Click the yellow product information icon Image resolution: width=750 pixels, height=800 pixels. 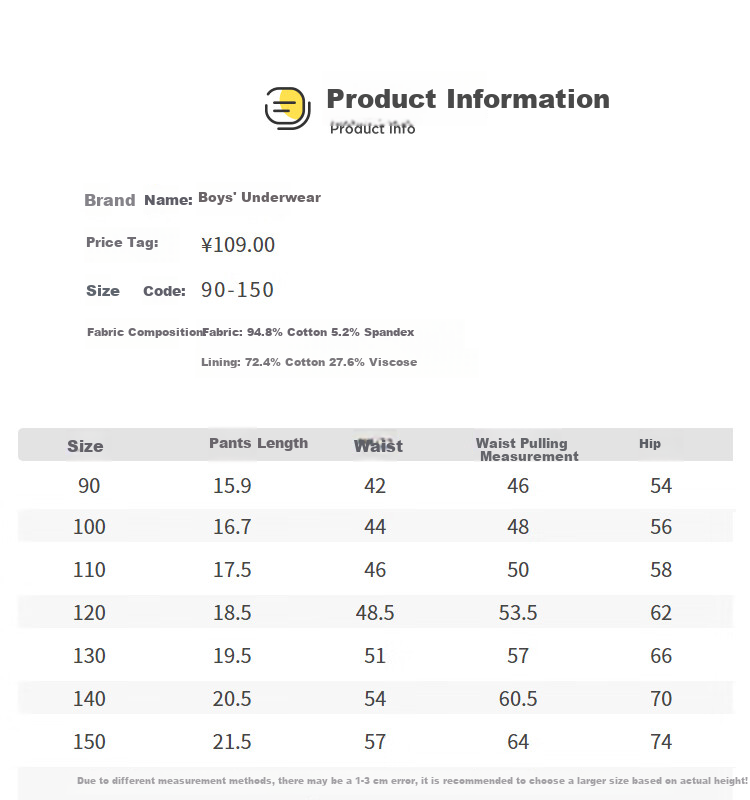tap(287, 108)
